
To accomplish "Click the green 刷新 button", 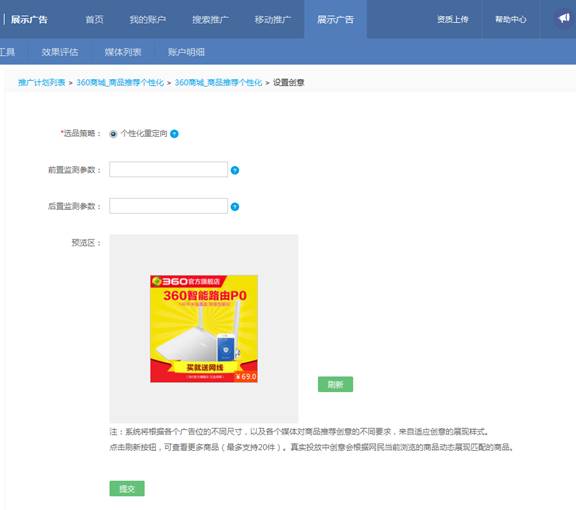I will pos(335,384).
